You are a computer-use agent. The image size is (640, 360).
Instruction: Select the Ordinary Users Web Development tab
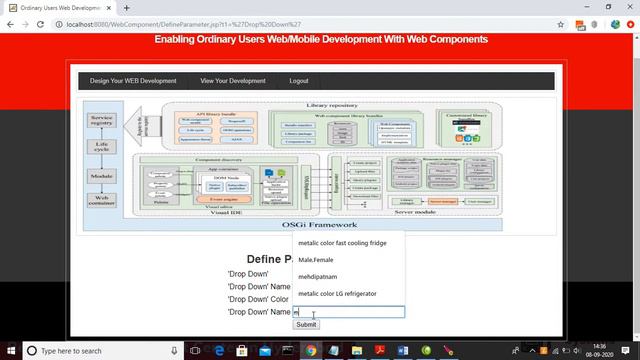point(60,8)
